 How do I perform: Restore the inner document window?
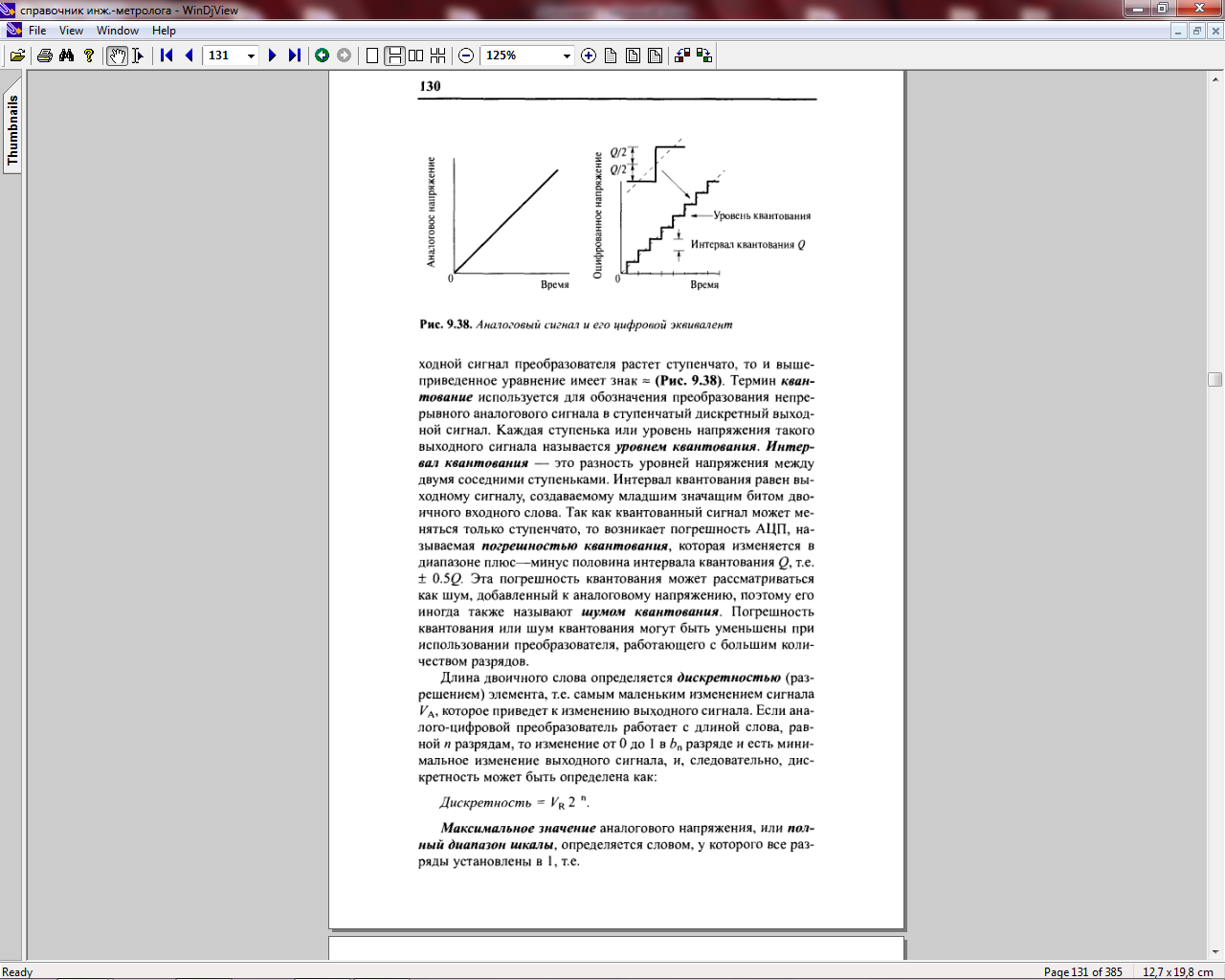coord(1196,31)
